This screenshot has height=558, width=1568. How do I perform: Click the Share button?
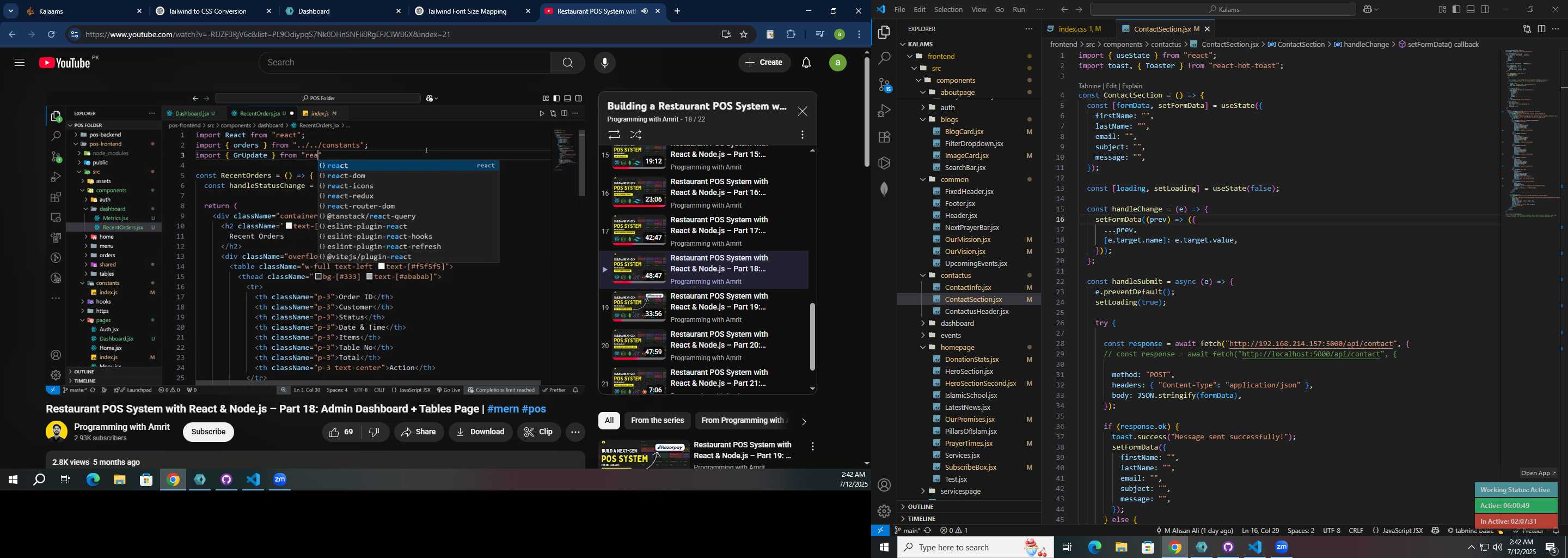(419, 432)
